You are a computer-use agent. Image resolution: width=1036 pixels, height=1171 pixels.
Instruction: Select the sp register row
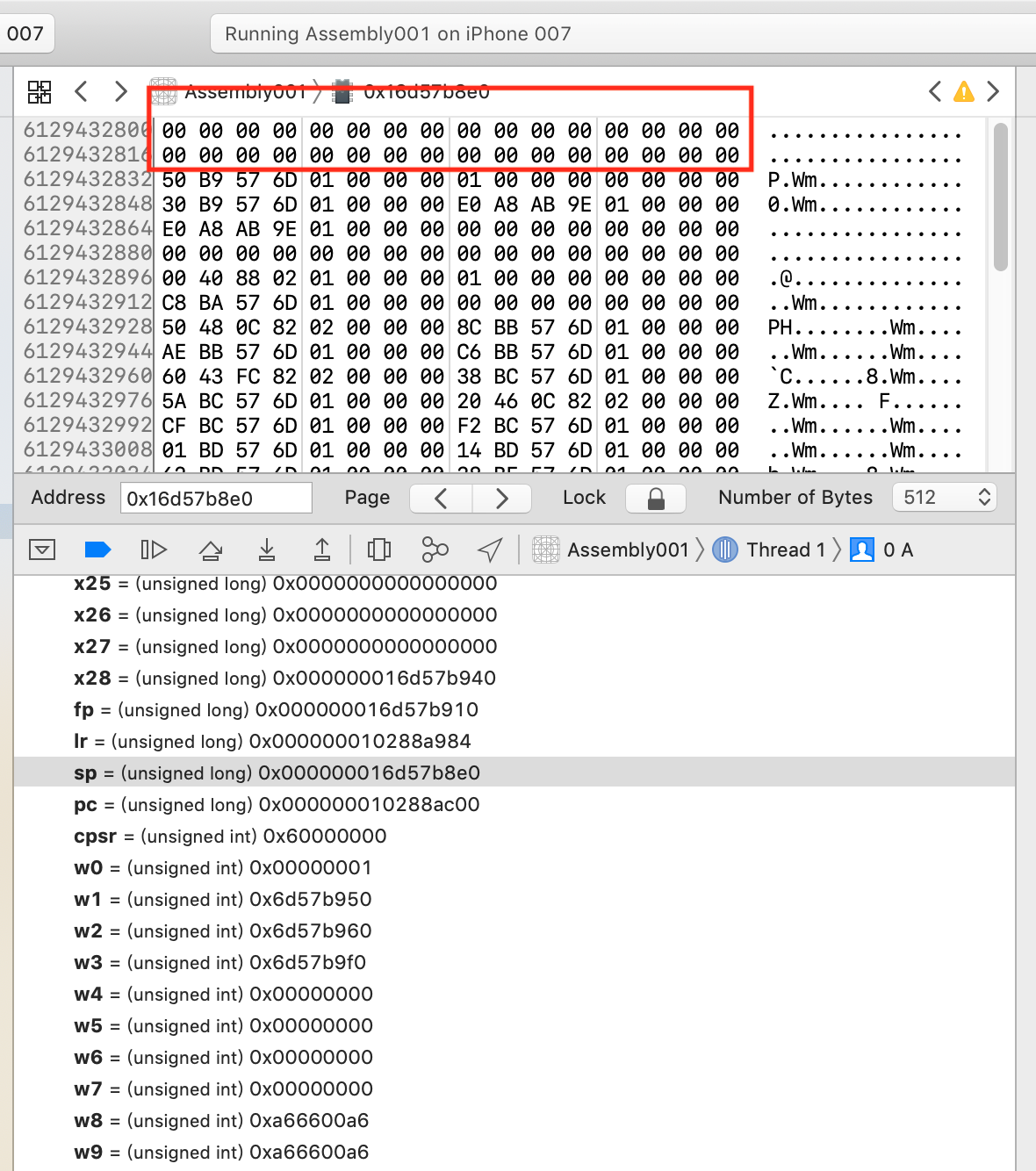tap(514, 773)
